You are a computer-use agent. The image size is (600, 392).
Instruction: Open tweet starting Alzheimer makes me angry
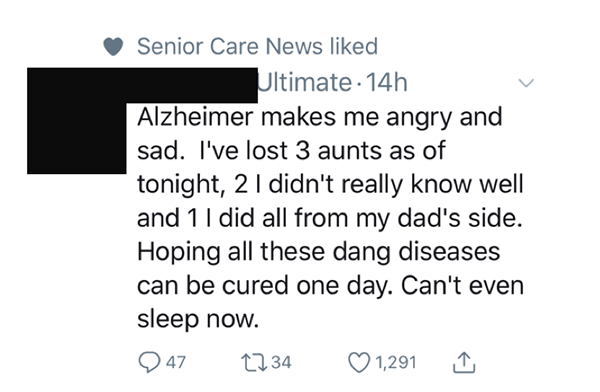[330, 217]
